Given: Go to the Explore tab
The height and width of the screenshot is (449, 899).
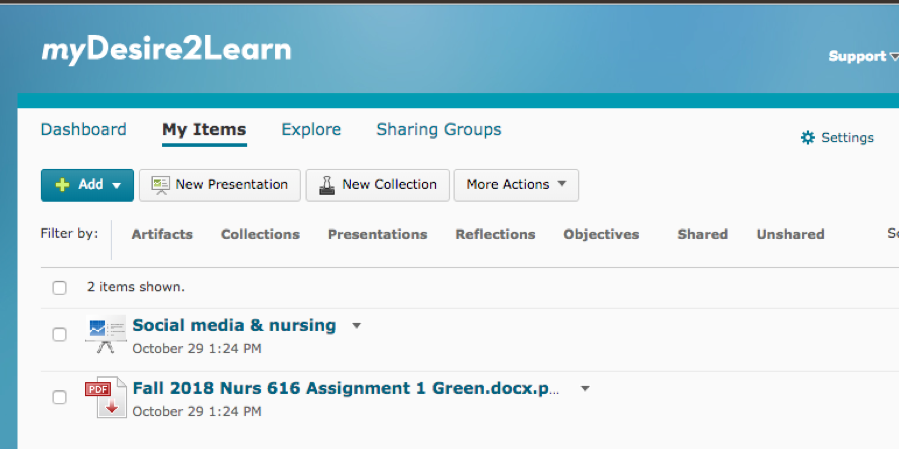Looking at the screenshot, I should [311, 130].
